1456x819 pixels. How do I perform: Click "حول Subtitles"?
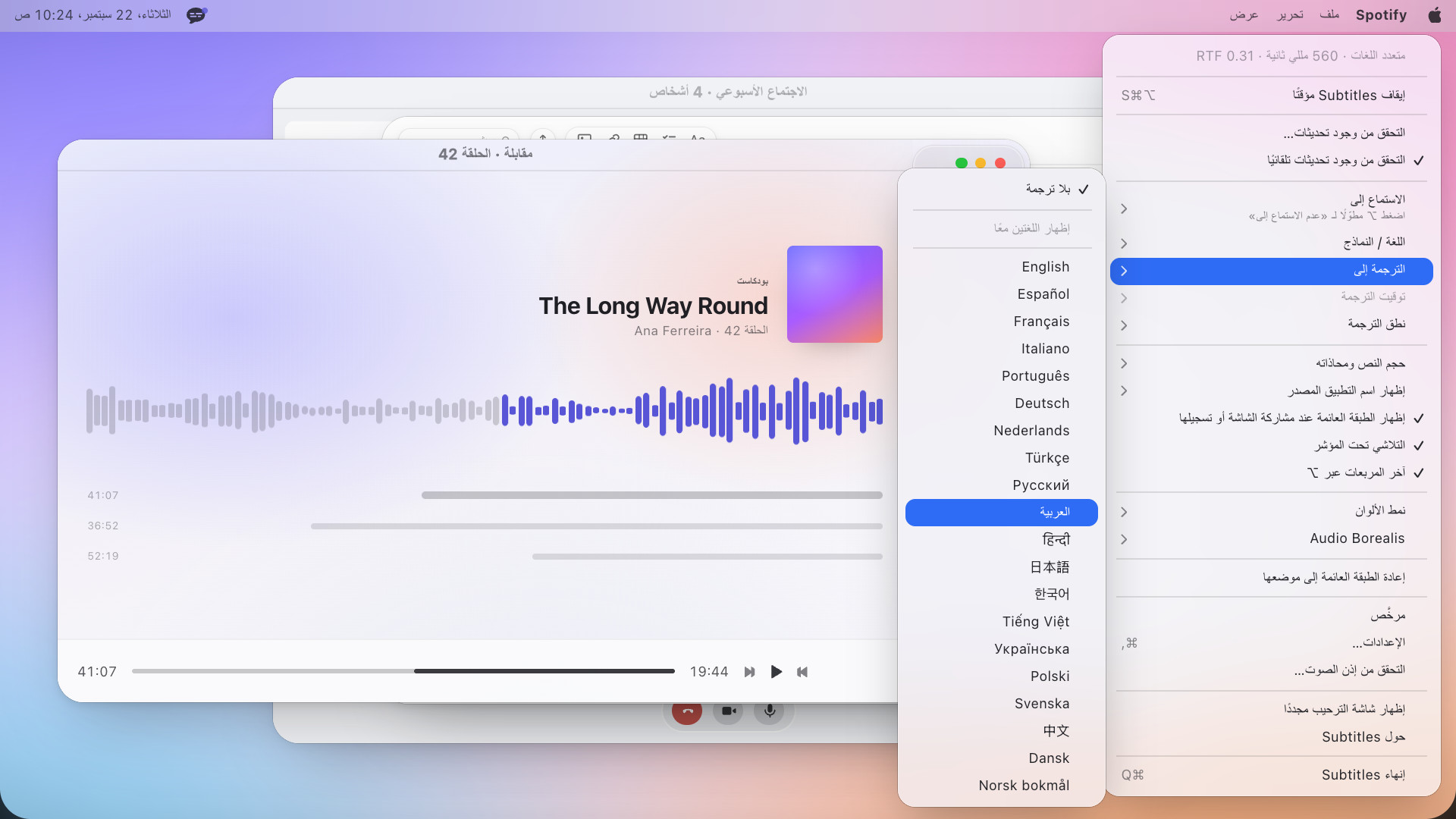(x=1272, y=737)
